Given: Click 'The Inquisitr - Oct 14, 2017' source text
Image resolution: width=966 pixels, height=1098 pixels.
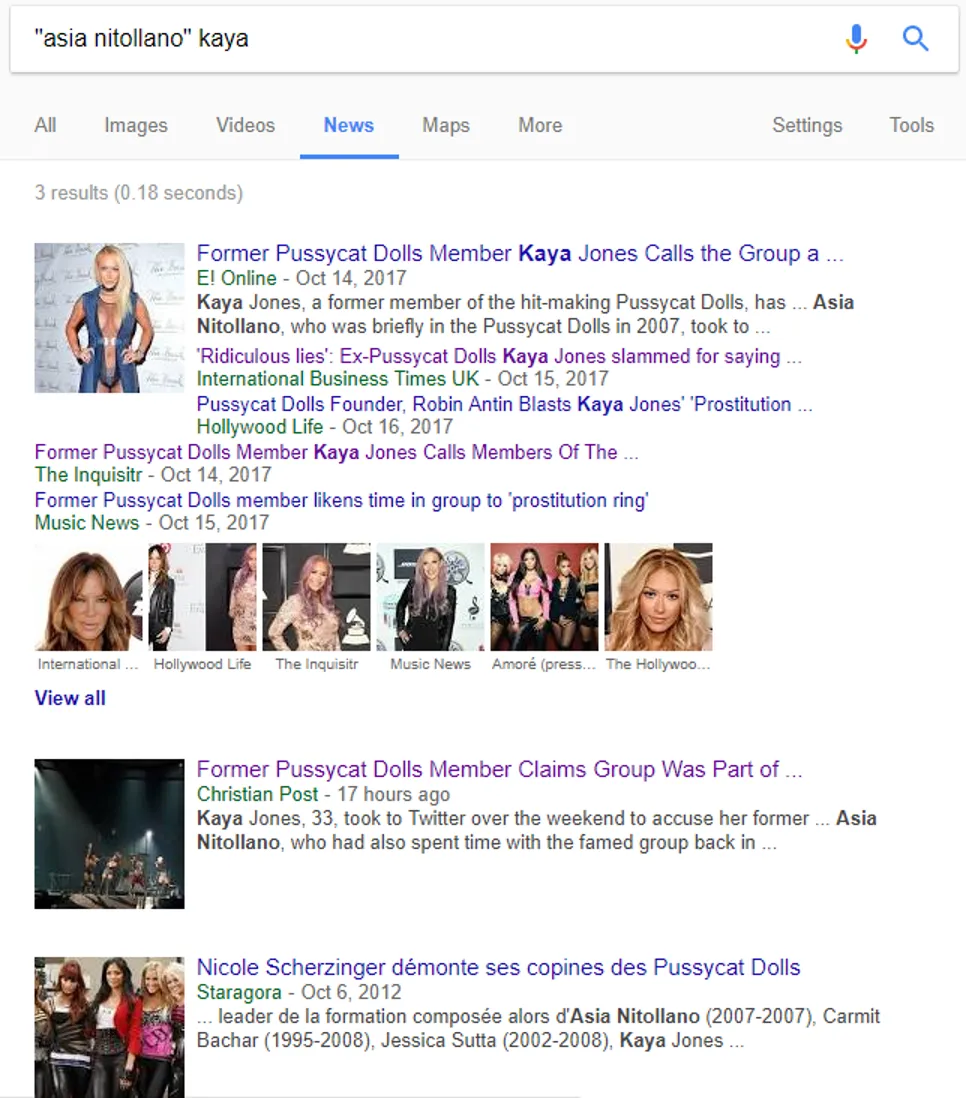Looking at the screenshot, I should (153, 475).
